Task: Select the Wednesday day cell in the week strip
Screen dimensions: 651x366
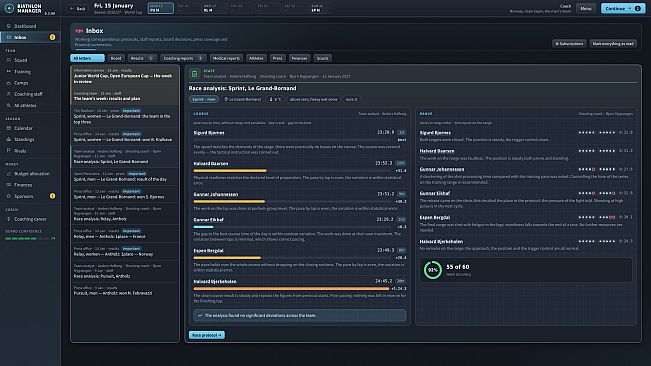Action: 214,8
